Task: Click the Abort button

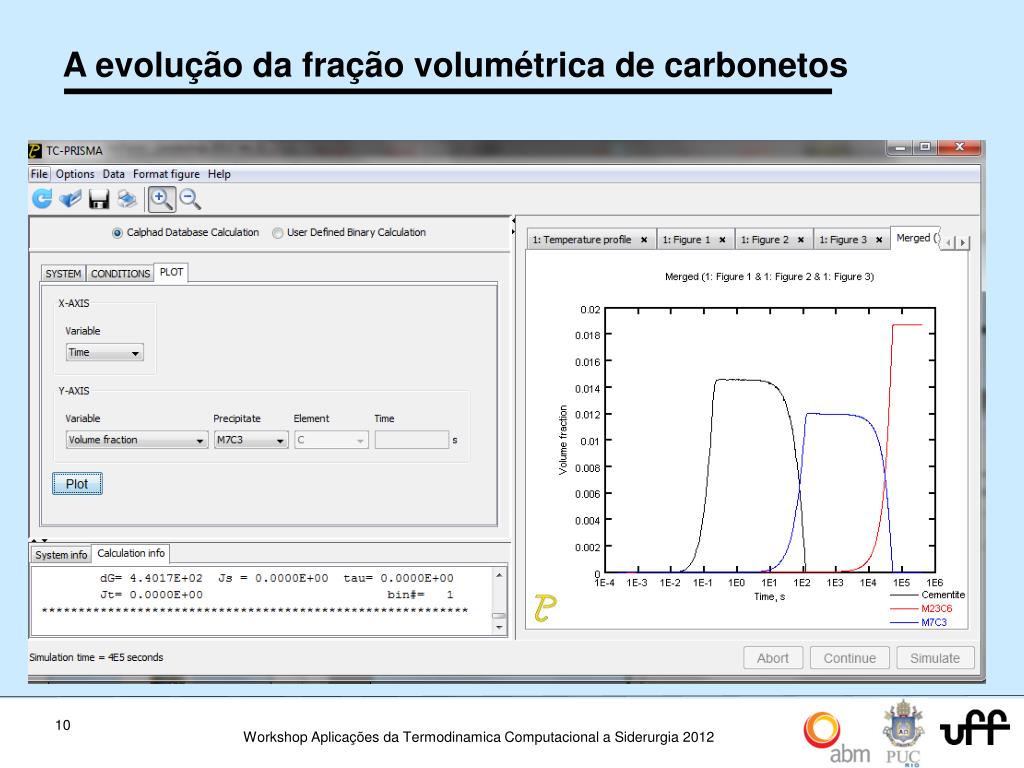Action: tap(773, 658)
